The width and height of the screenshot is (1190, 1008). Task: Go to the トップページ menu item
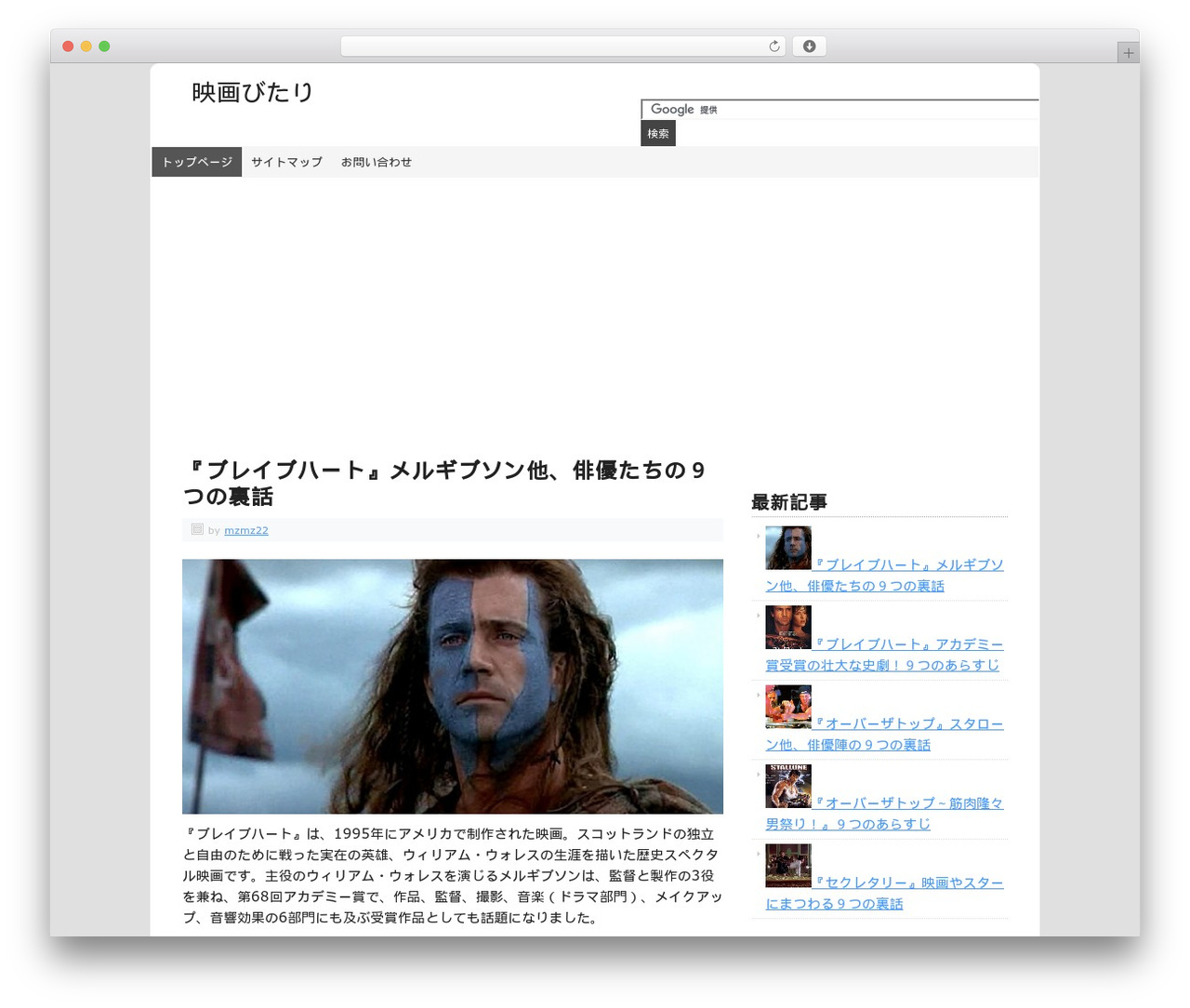point(197,162)
